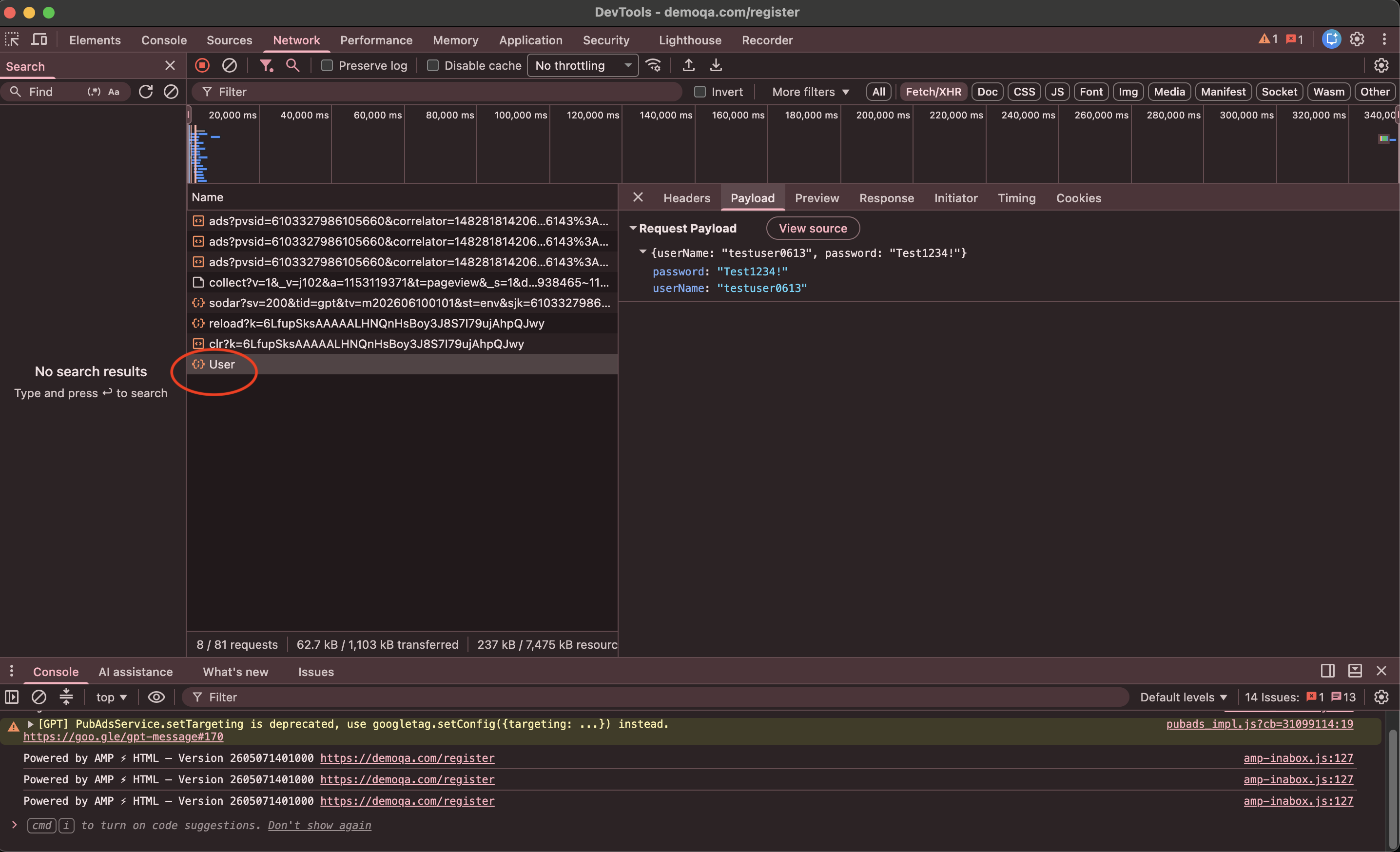Toggle drawer dock side icon
1400x852 pixels.
(1327, 671)
